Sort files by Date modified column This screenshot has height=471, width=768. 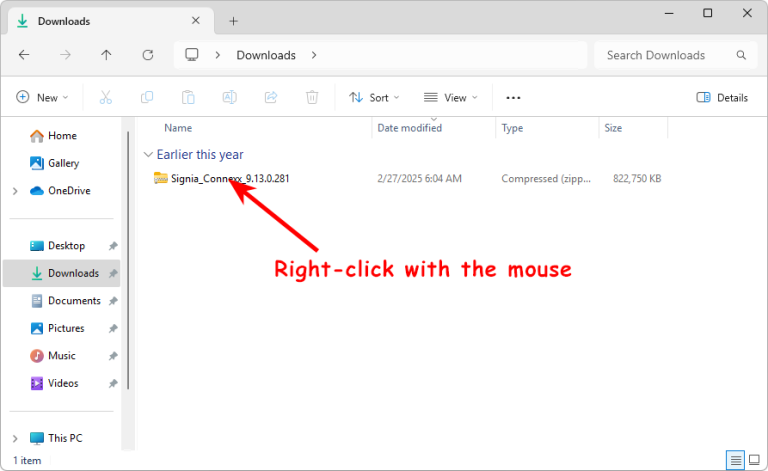pyautogui.click(x=410, y=128)
